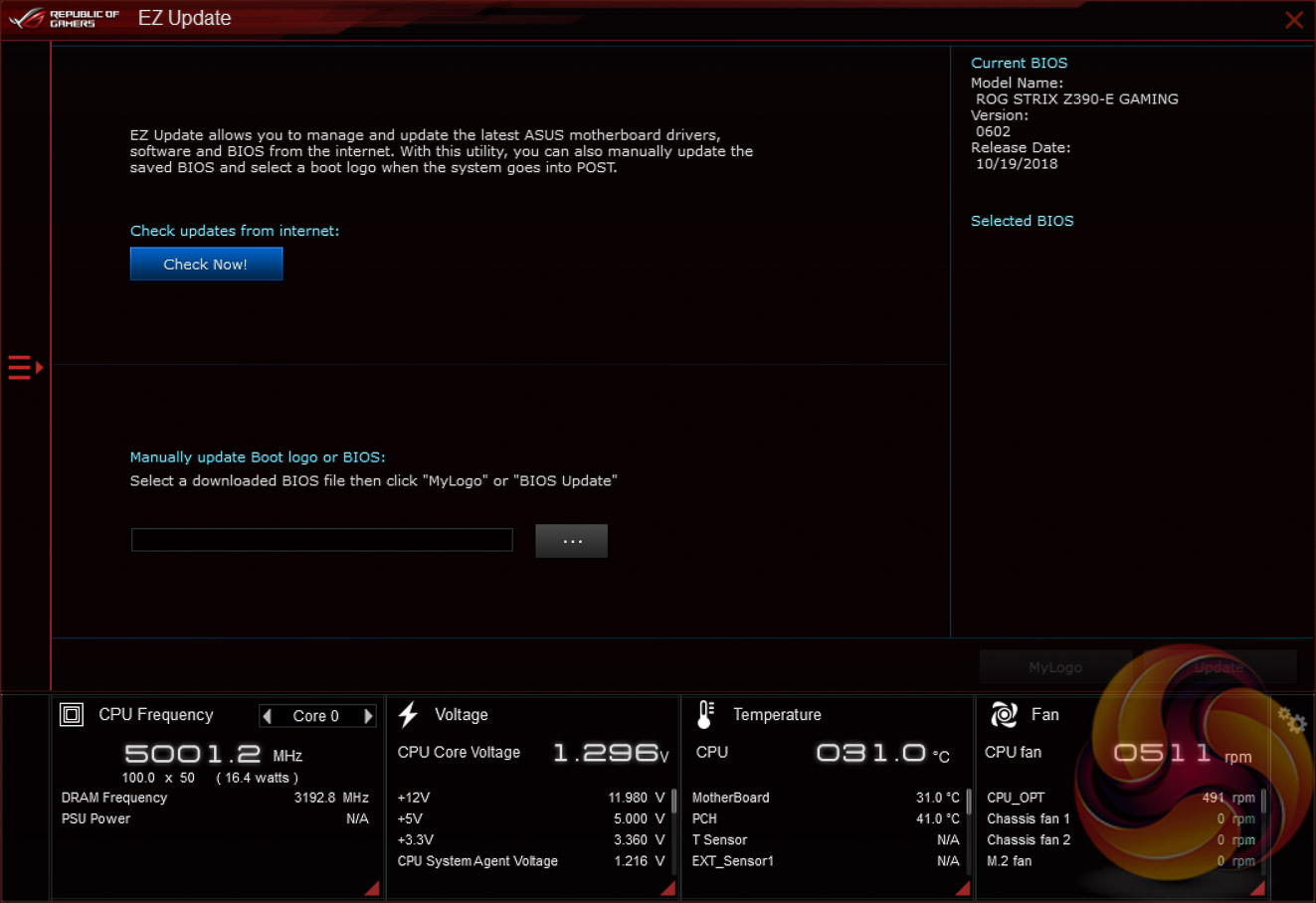
Task: Click the Fan spinner icon
Action: coord(1004,714)
